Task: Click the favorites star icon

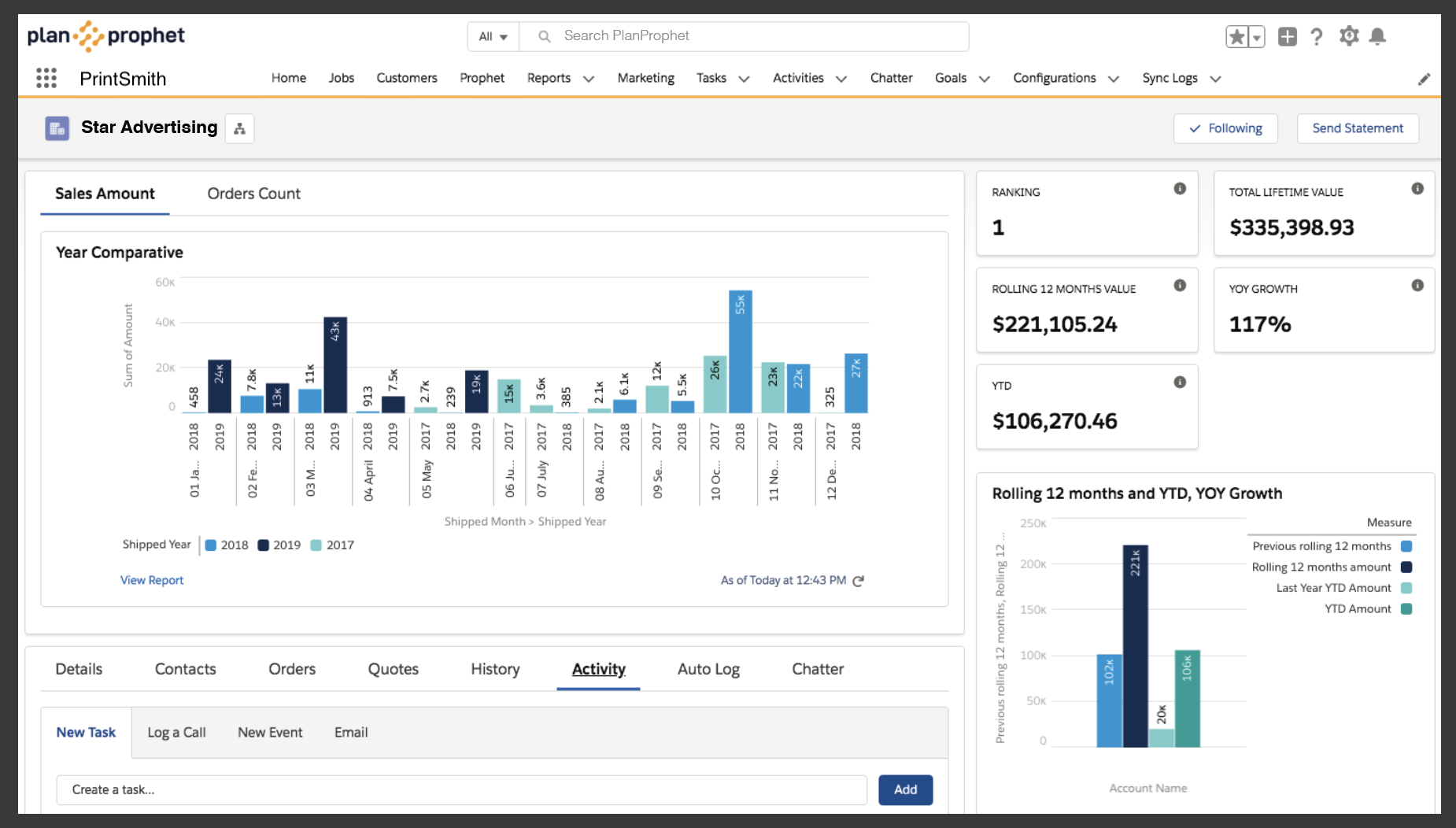Action: (1236, 37)
